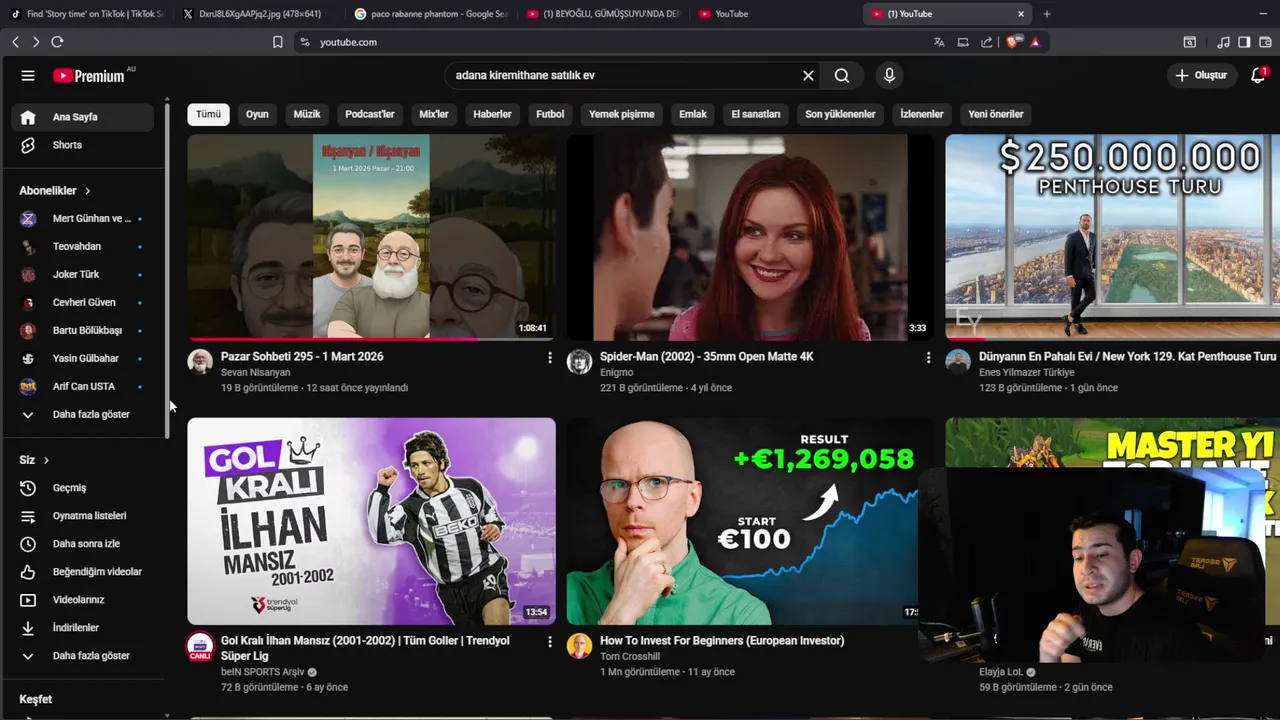Click the Oluştur create button

(x=1202, y=75)
